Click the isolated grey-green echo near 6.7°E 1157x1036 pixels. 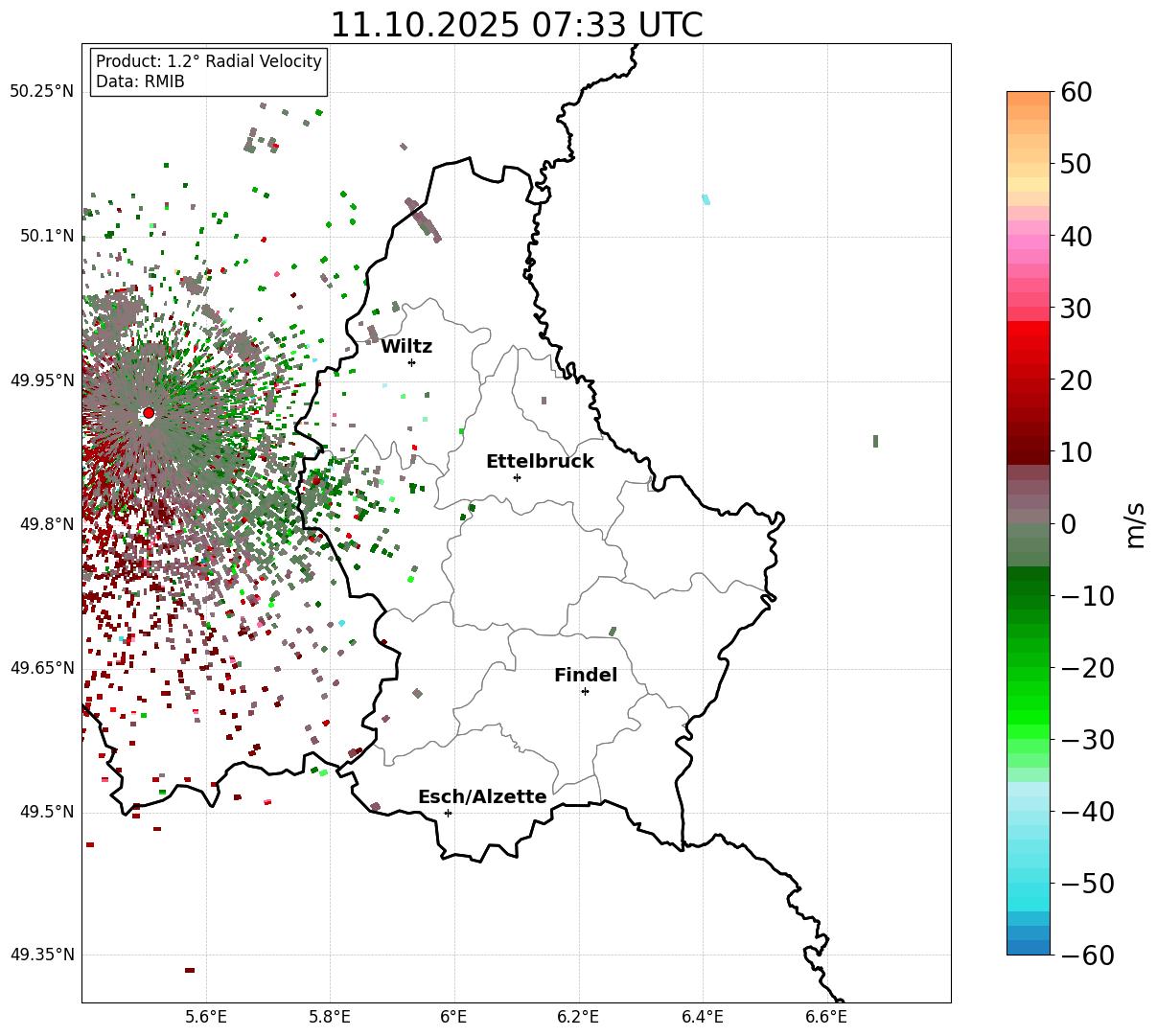(x=875, y=441)
